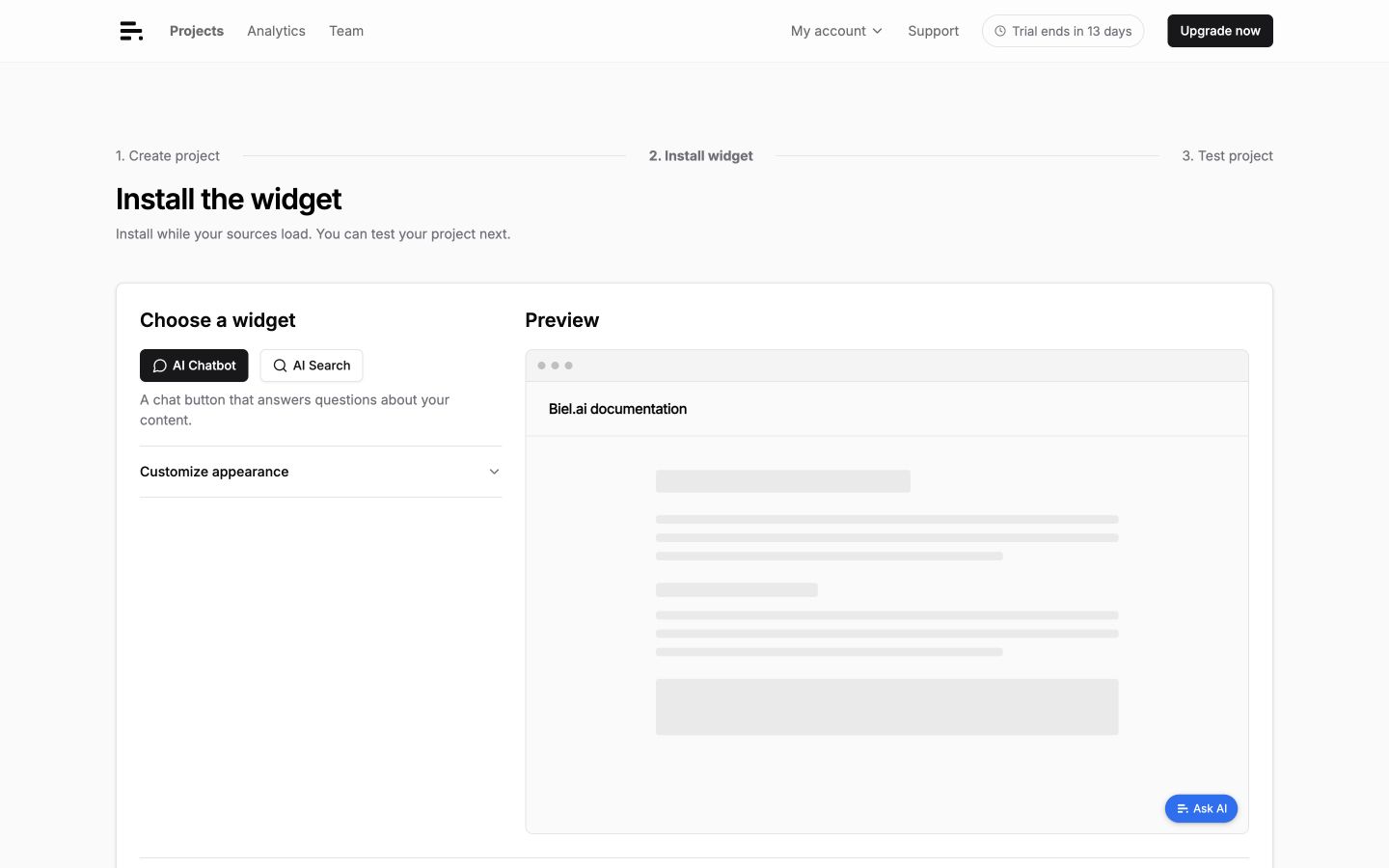Screen dimensions: 1389x868
Task: Click the three-dot browser controls in the preview
Action: (555, 366)
